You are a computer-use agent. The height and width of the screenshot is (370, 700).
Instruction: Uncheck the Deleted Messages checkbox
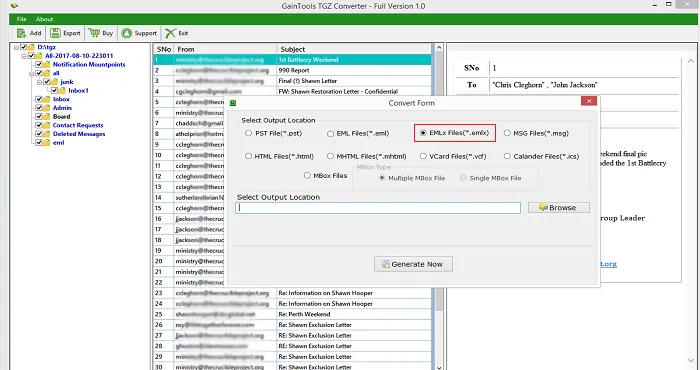39,134
